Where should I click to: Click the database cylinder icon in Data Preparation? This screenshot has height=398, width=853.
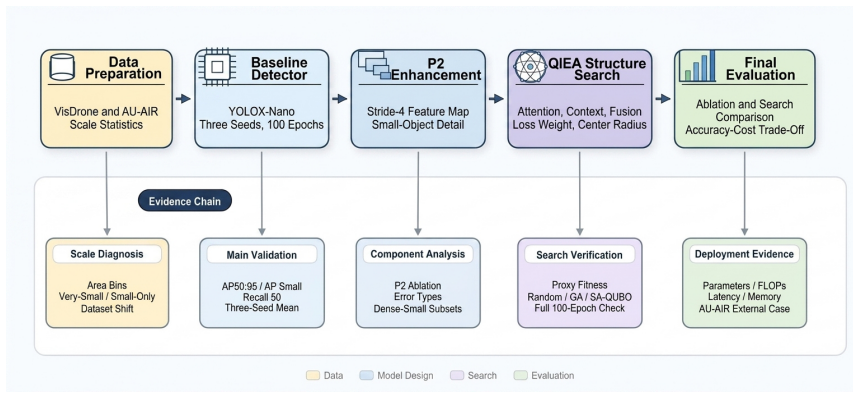pyautogui.click(x=61, y=67)
